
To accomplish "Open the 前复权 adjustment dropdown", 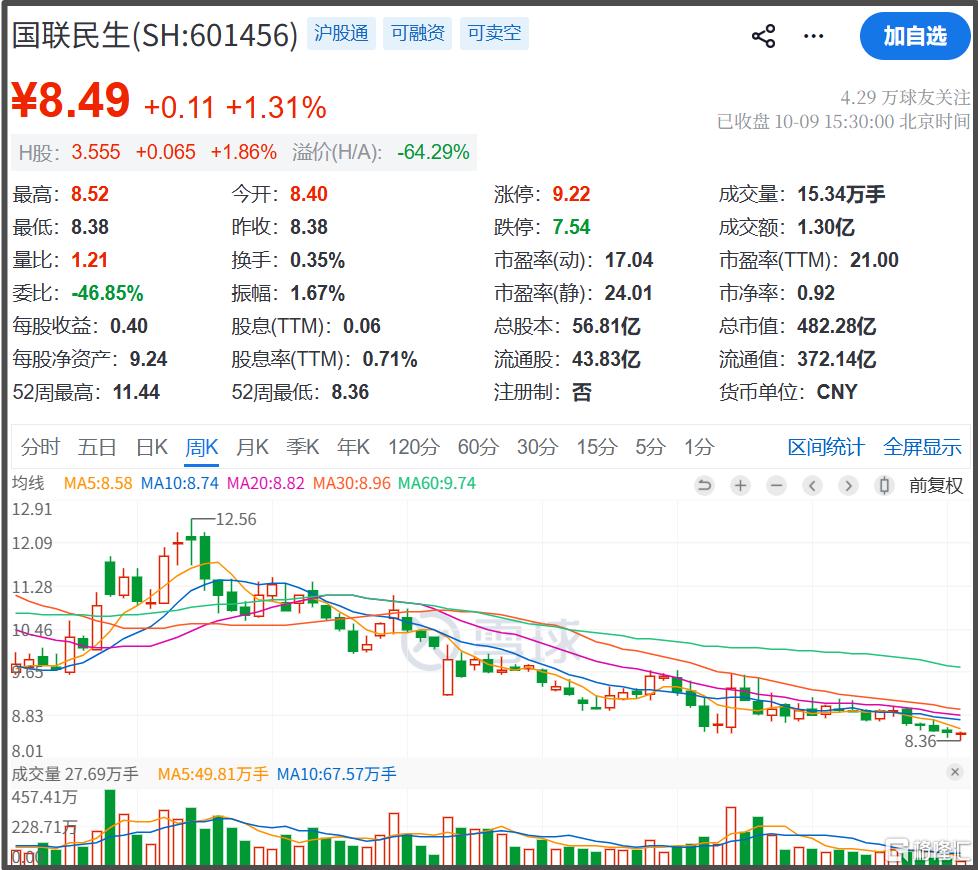I will point(936,485).
